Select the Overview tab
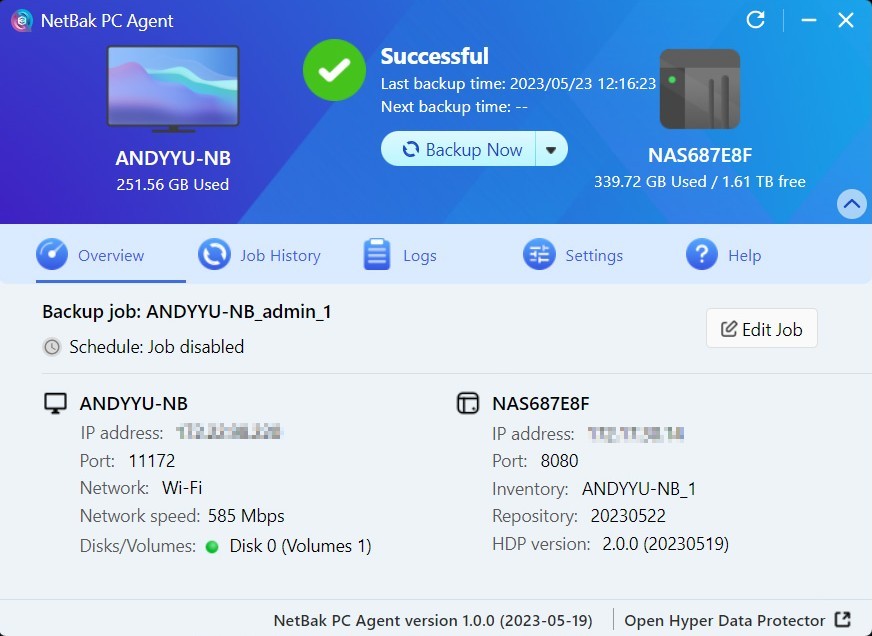The height and width of the screenshot is (636, 872). point(91,255)
